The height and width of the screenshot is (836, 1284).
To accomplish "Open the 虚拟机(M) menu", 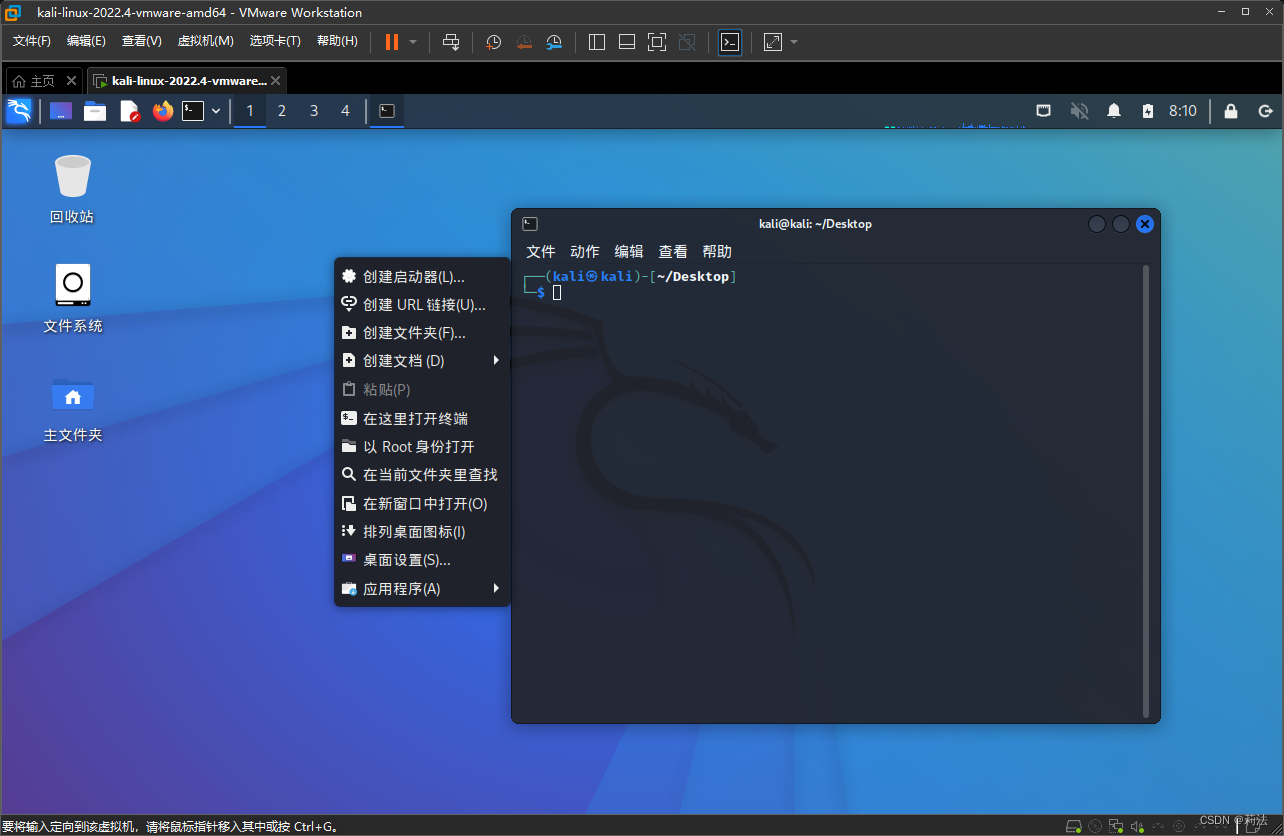I will point(205,41).
